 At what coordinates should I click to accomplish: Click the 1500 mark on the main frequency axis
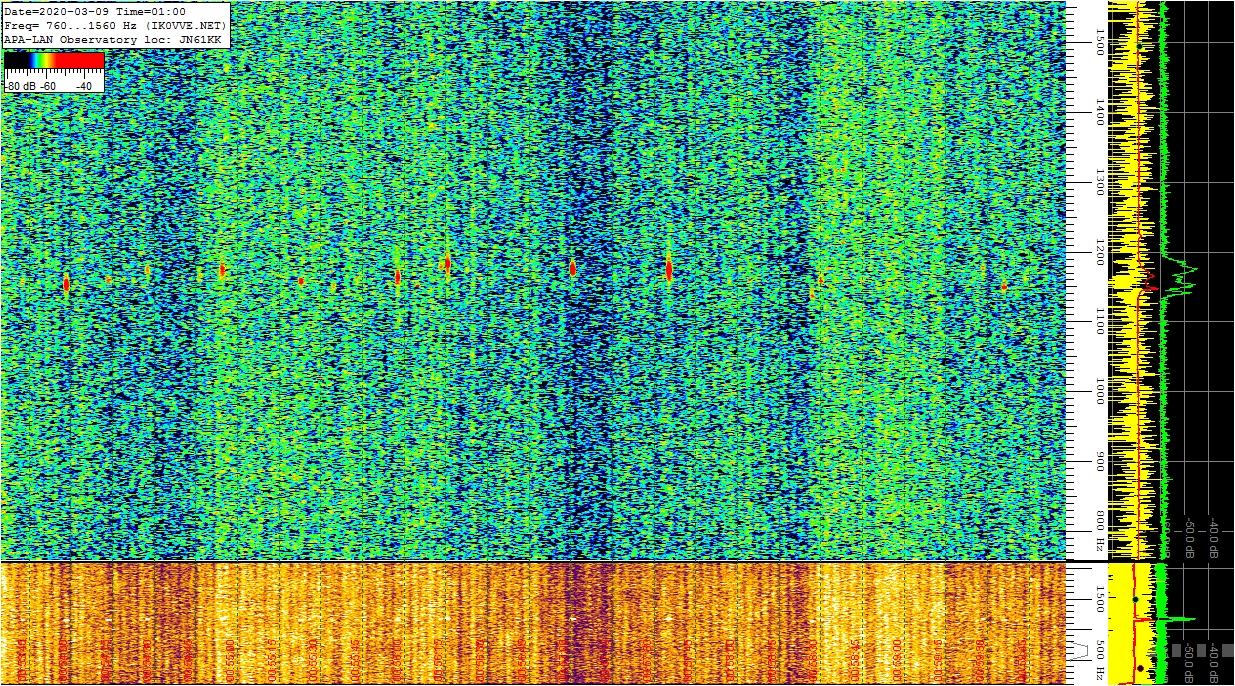1099,42
